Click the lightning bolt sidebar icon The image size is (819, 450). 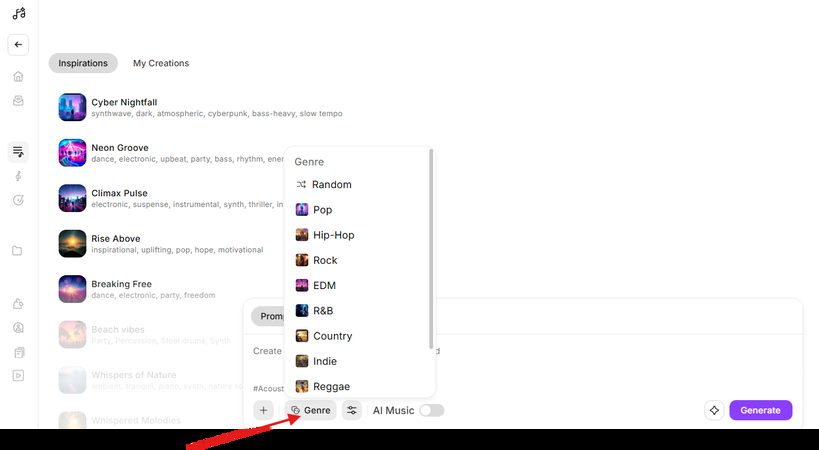(x=18, y=176)
